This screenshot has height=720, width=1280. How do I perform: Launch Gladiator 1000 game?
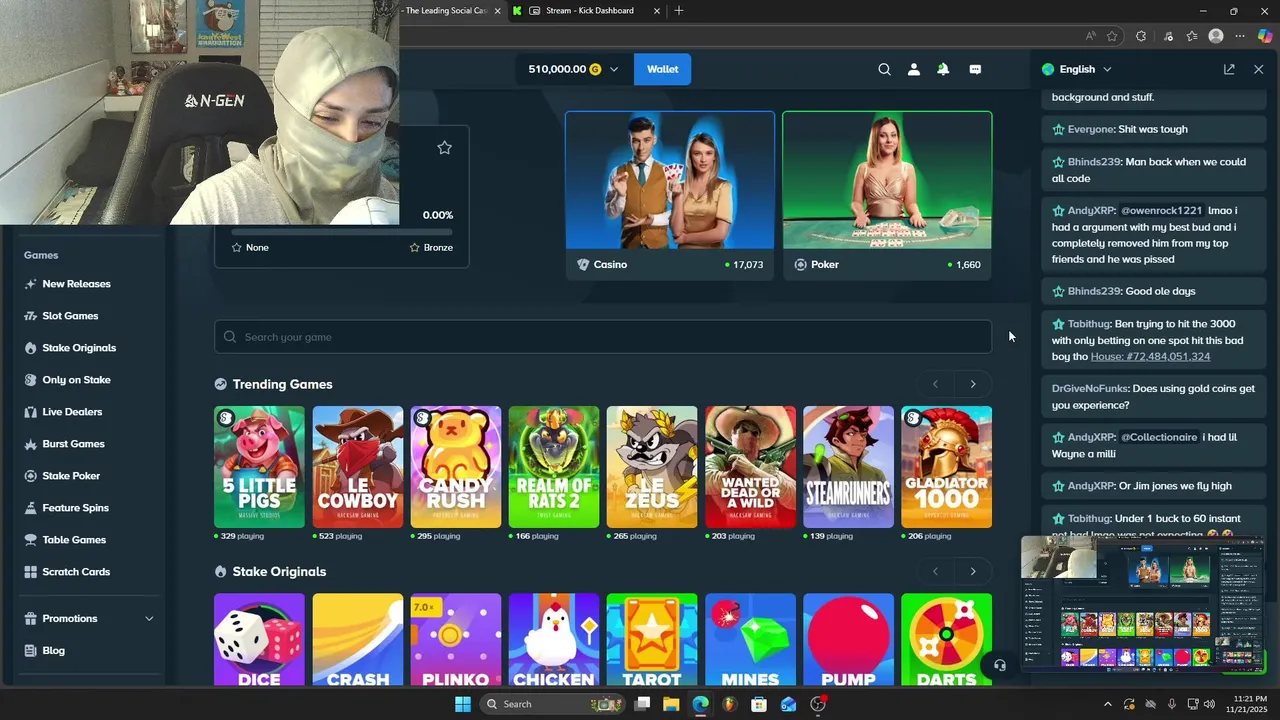[x=946, y=467]
